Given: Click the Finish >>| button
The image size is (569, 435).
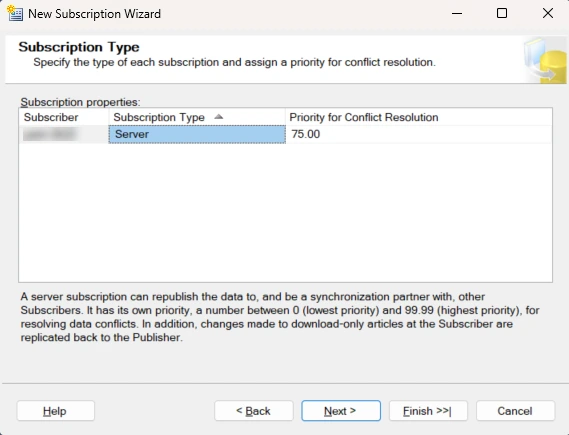Looking at the screenshot, I should 428,411.
